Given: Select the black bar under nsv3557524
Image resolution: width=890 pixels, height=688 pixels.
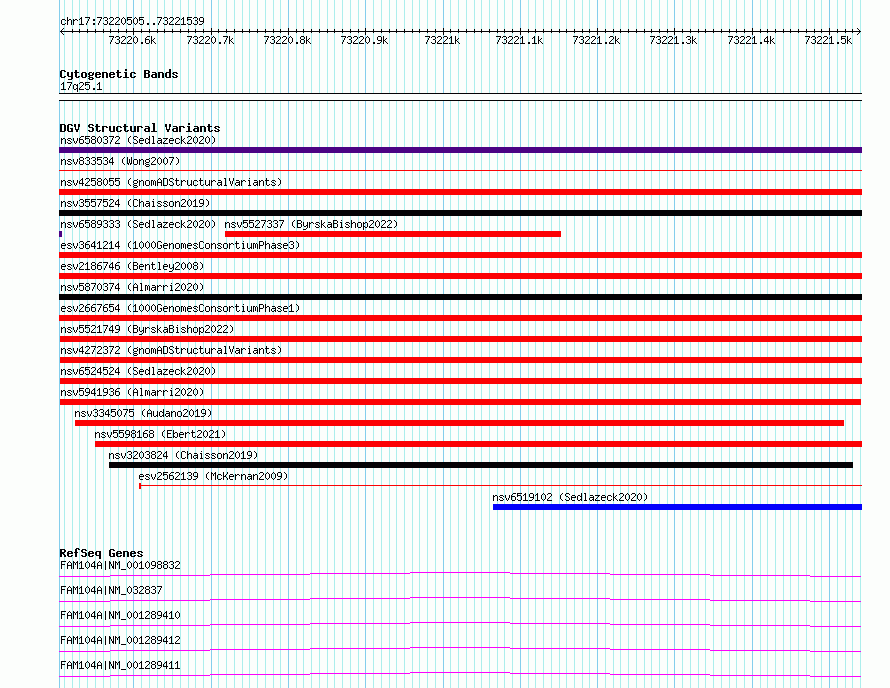Looking at the screenshot, I should coord(460,213).
